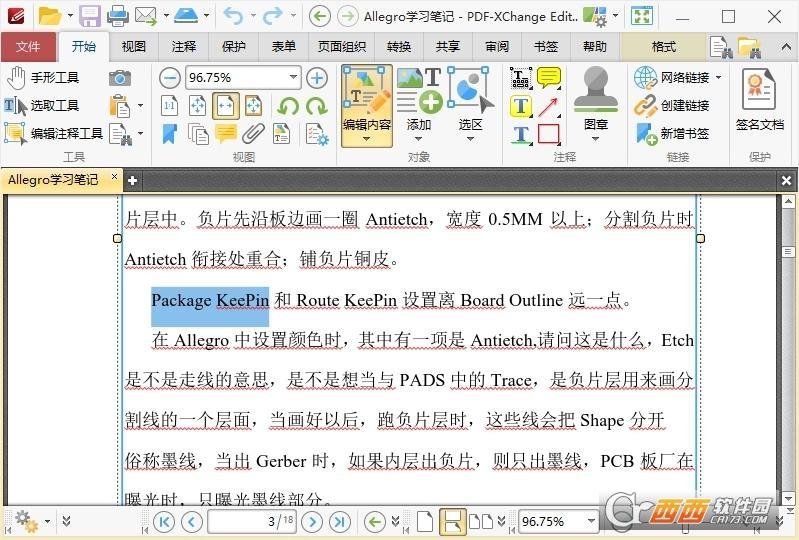Undo the last action
The height and width of the screenshot is (540, 799).
(x=233, y=16)
